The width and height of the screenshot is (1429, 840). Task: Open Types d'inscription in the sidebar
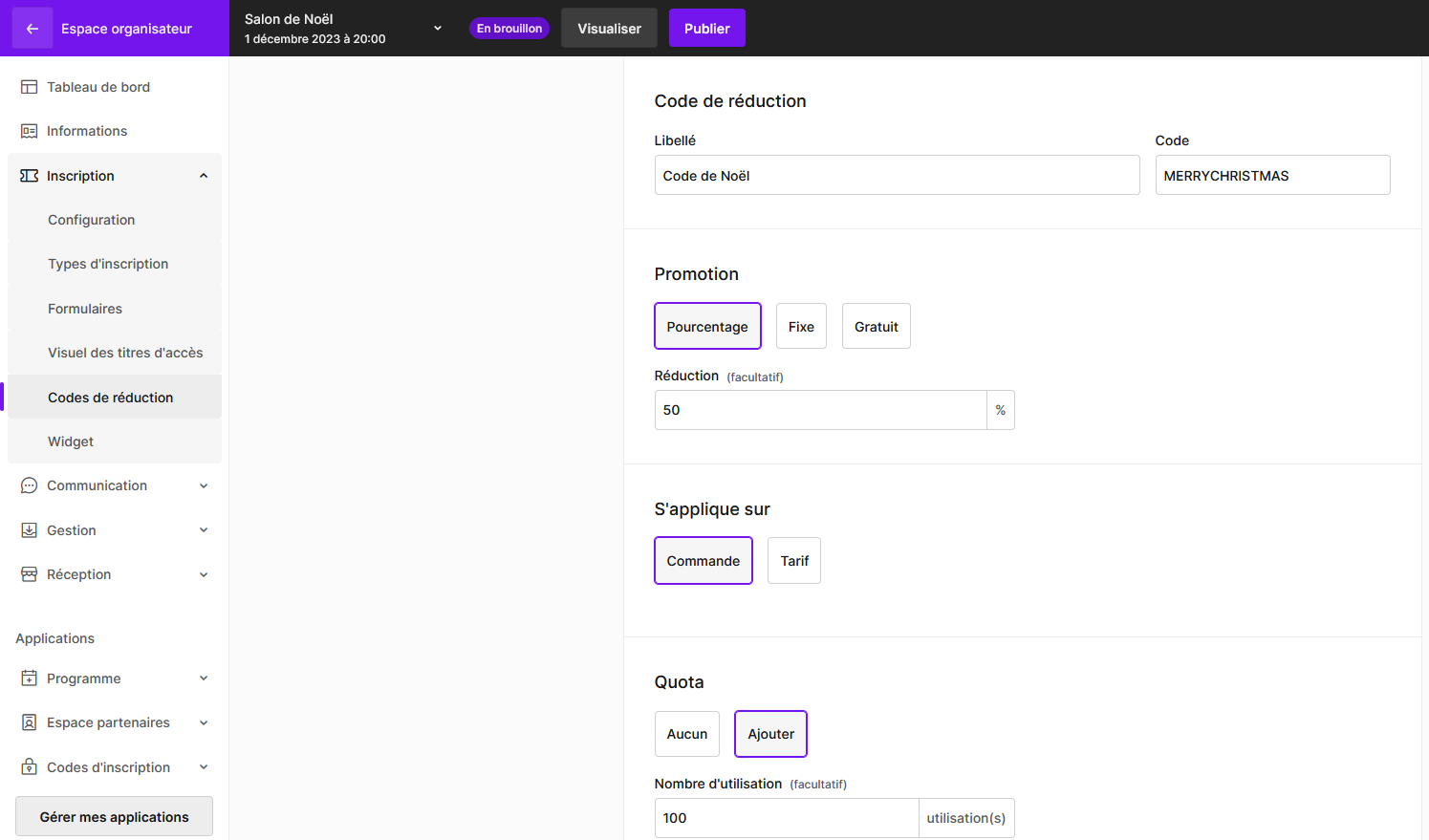(108, 264)
